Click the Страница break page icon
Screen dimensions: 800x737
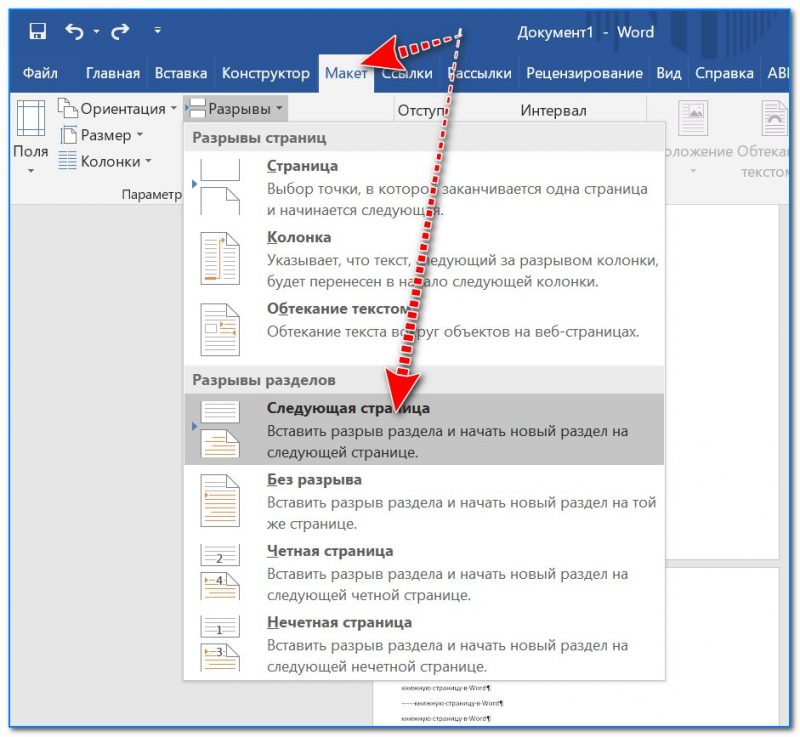coord(220,187)
